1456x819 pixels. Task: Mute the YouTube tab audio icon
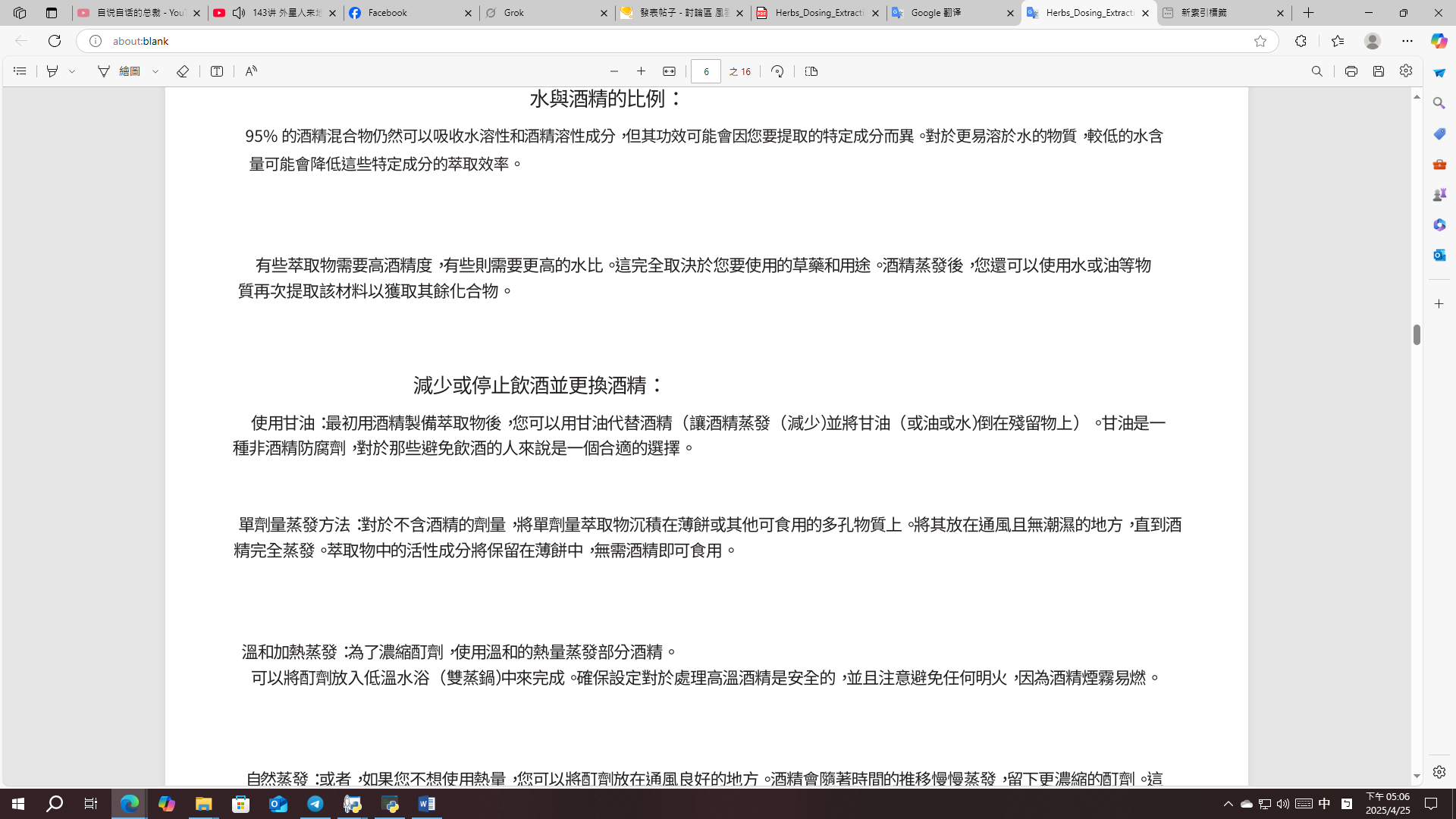[239, 13]
